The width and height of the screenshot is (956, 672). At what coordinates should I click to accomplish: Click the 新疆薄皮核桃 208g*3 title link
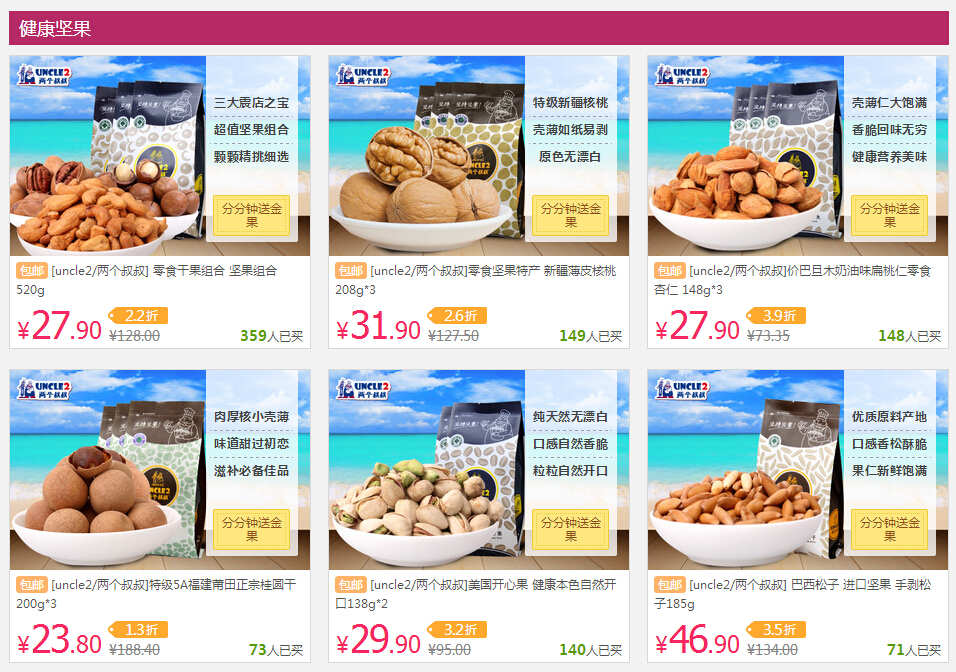(x=476, y=280)
